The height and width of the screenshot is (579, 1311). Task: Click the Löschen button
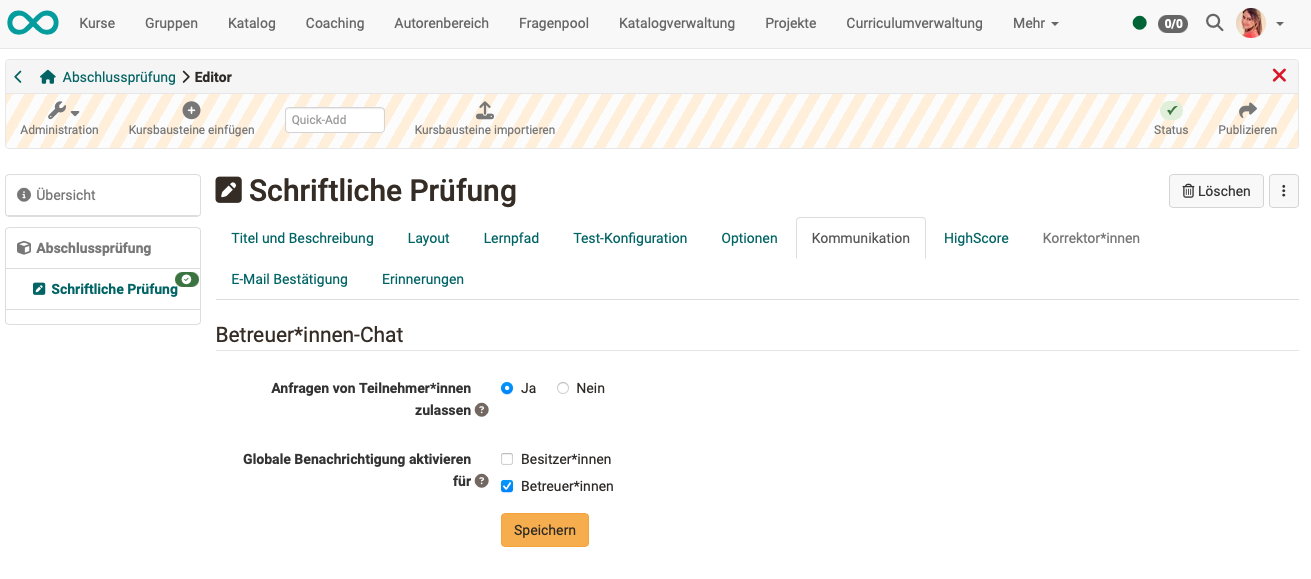(x=1216, y=191)
